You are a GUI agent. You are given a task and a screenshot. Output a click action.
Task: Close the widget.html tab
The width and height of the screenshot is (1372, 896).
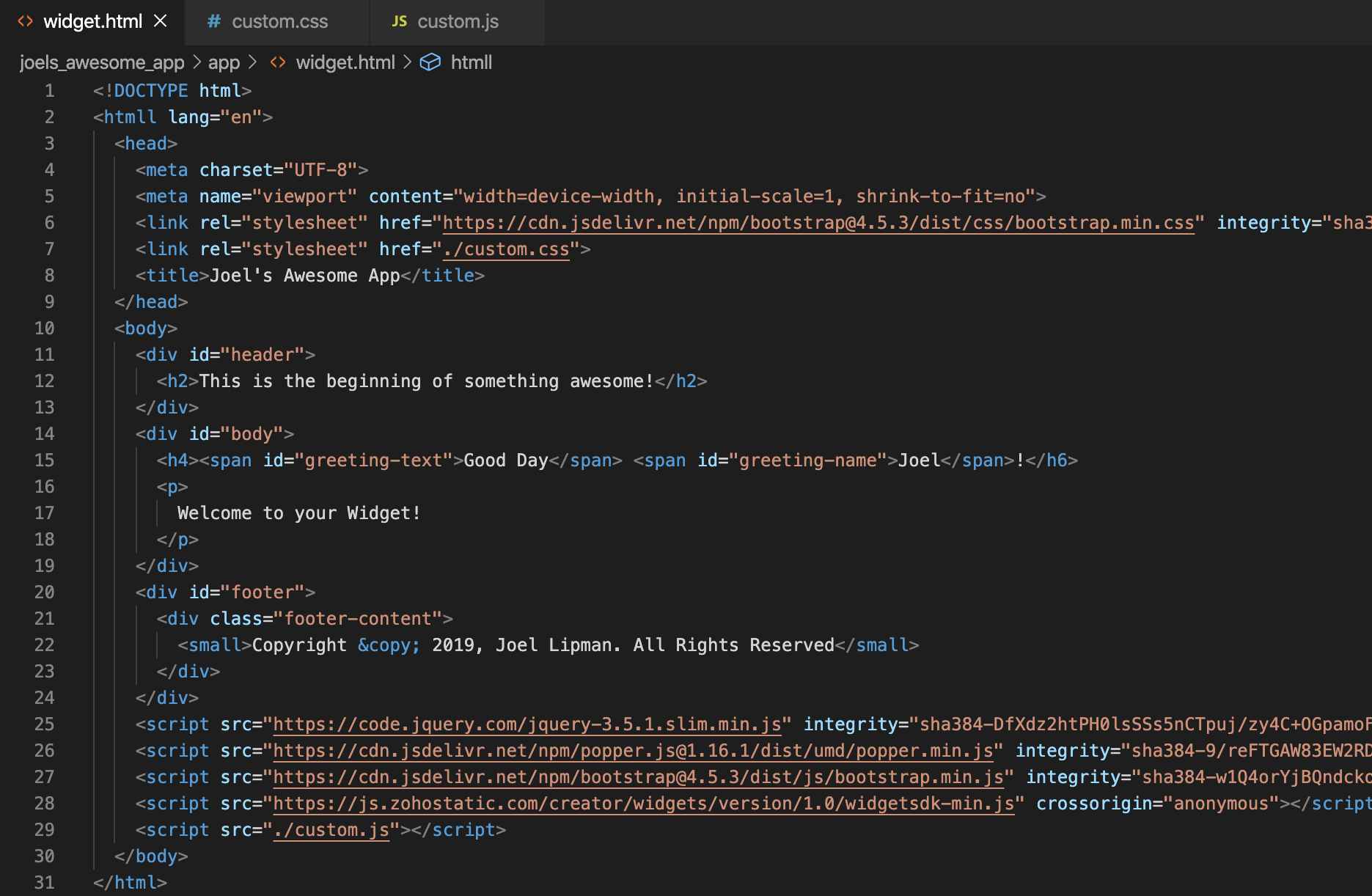point(161,21)
